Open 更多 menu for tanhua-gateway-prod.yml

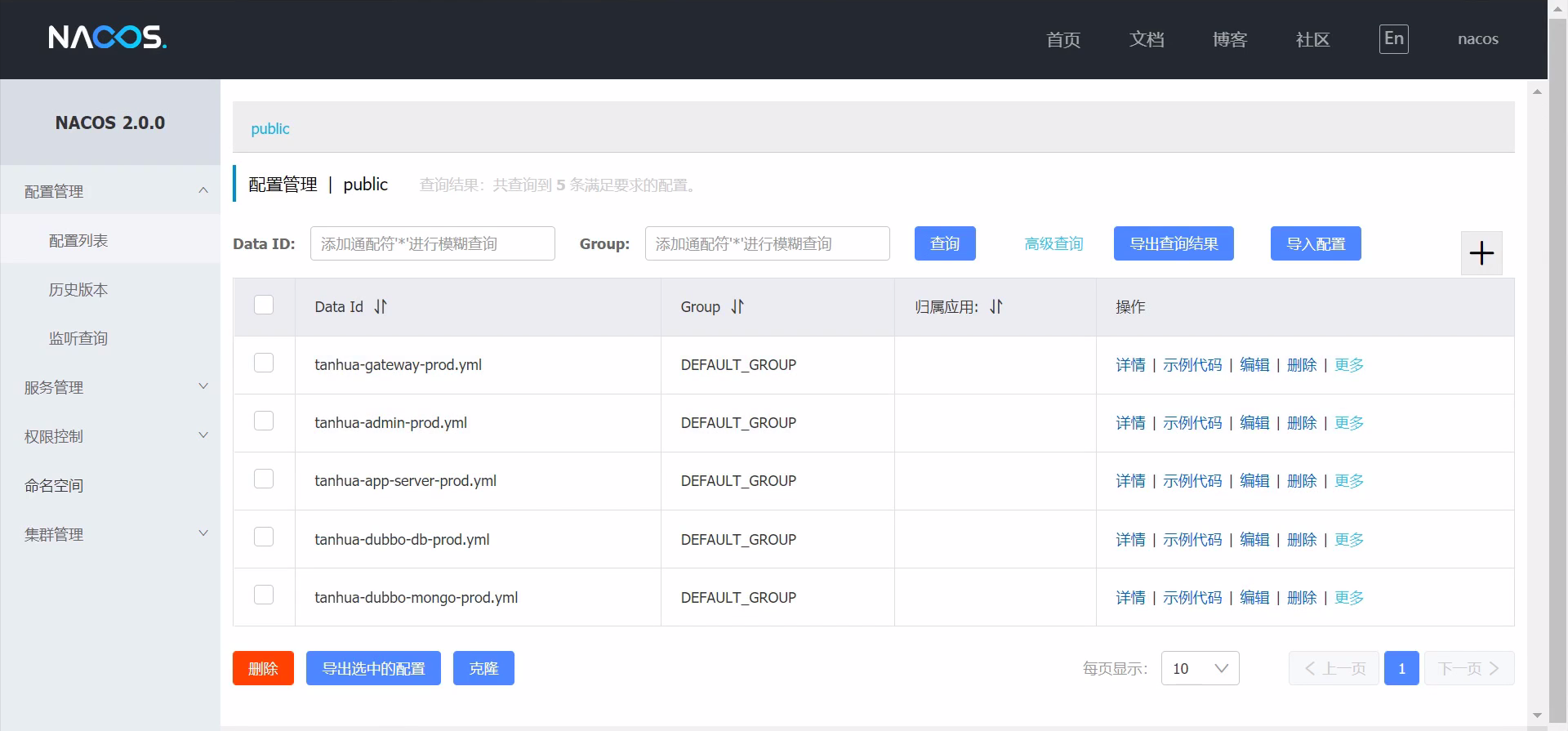1349,365
